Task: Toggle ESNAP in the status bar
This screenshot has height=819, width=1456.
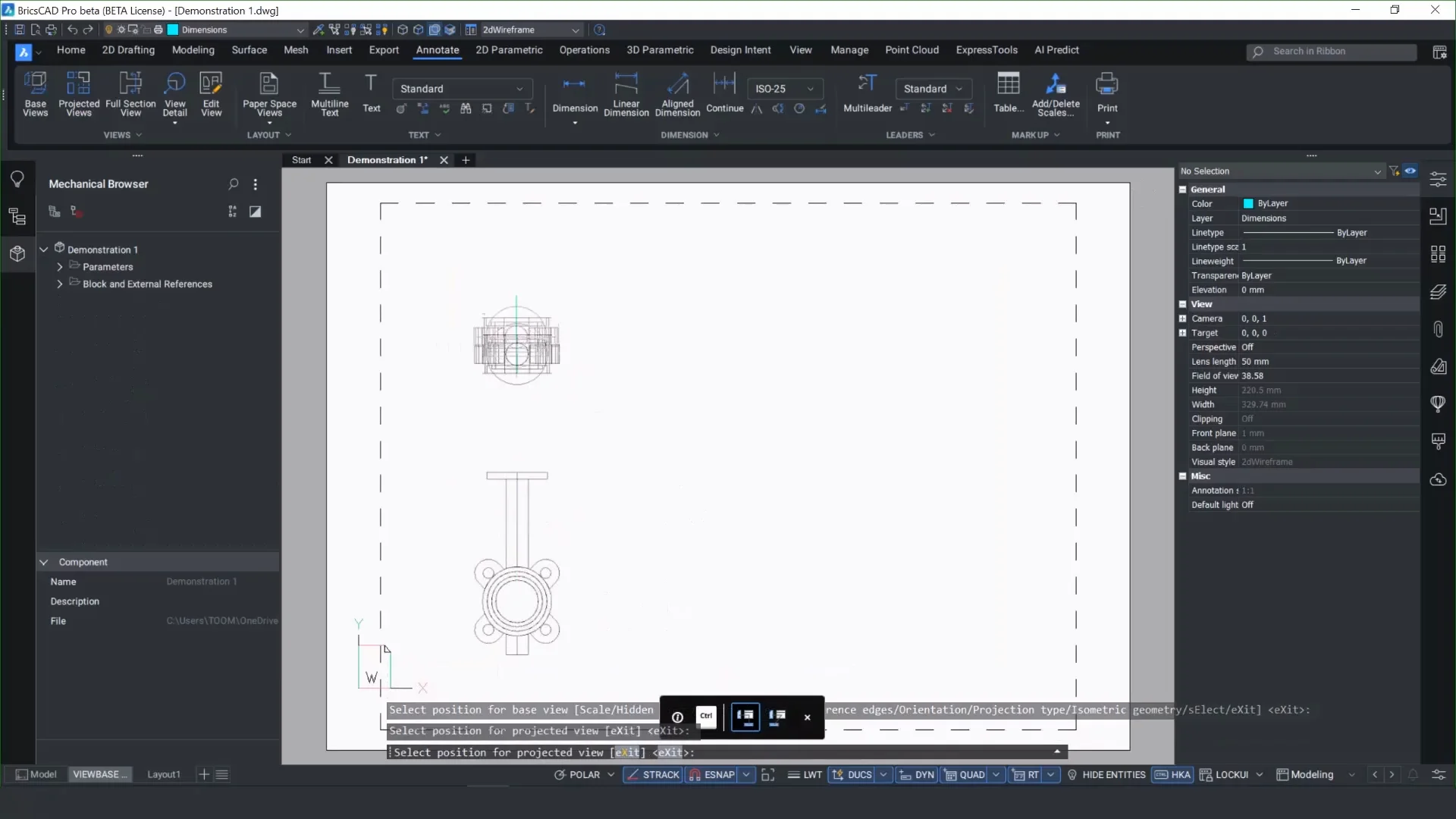Action: 712,775
